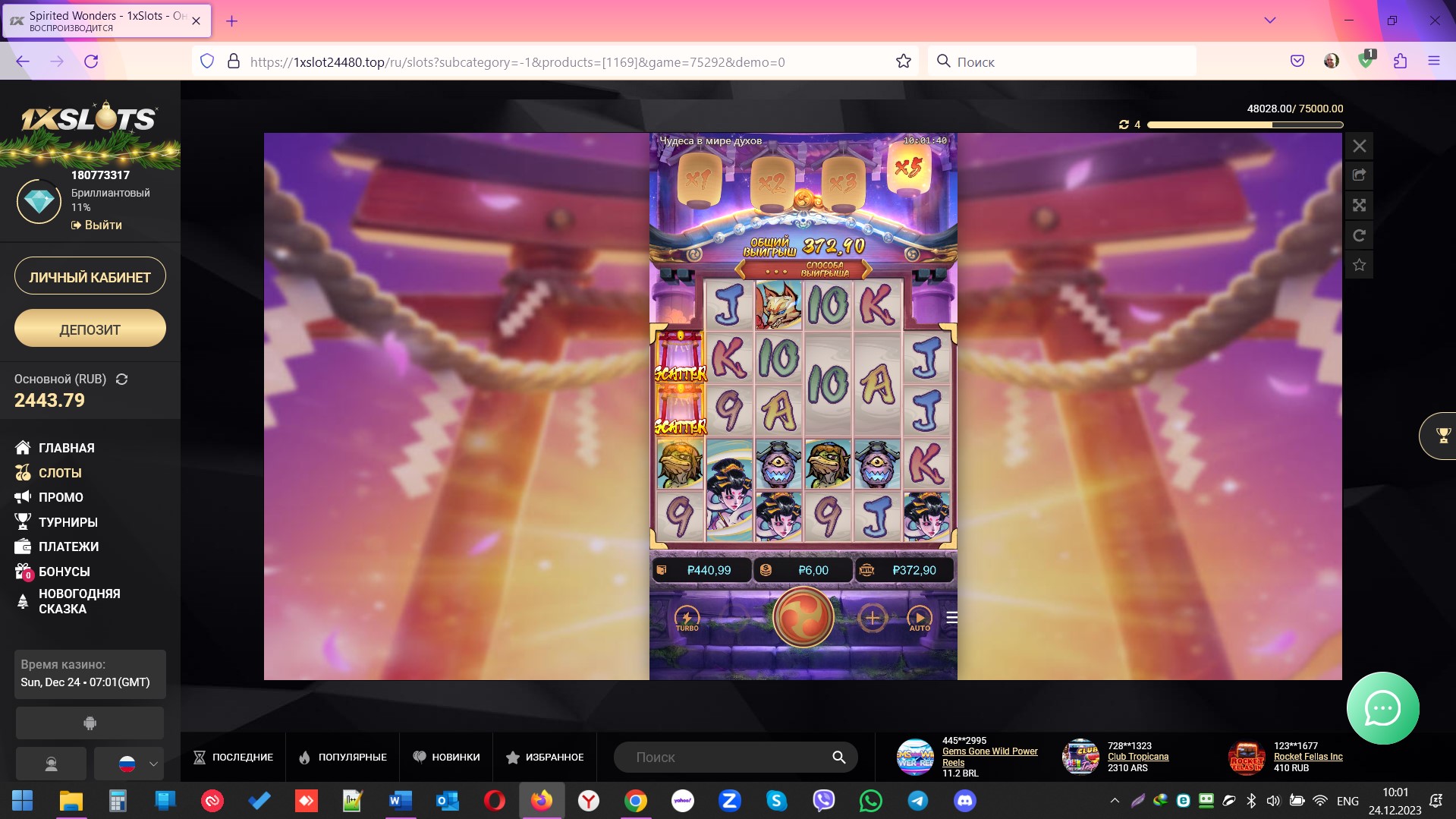Open the browser extensions puzzle icon
The width and height of the screenshot is (1456, 819).
(1400, 61)
